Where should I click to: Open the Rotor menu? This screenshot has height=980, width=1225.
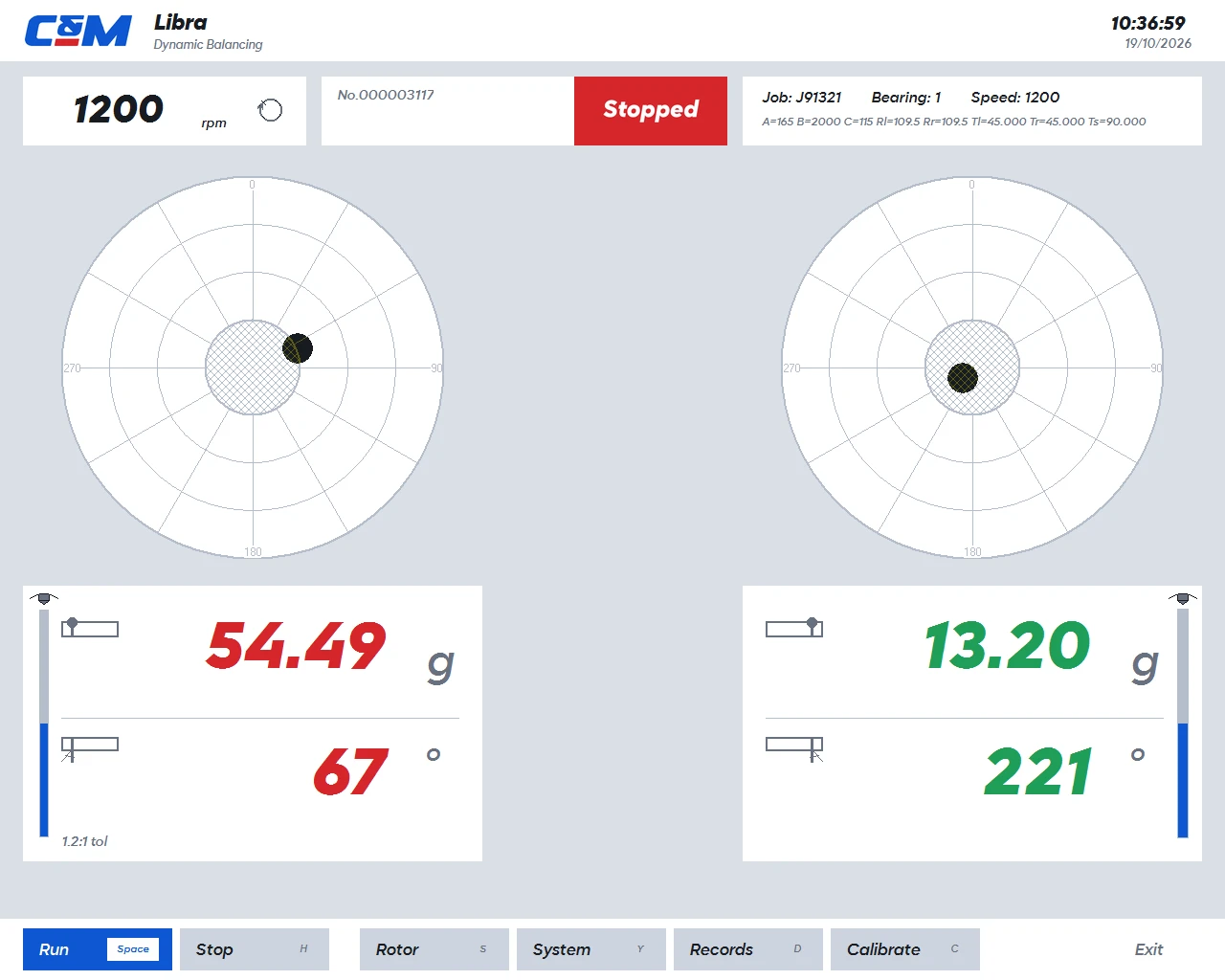pos(434,949)
